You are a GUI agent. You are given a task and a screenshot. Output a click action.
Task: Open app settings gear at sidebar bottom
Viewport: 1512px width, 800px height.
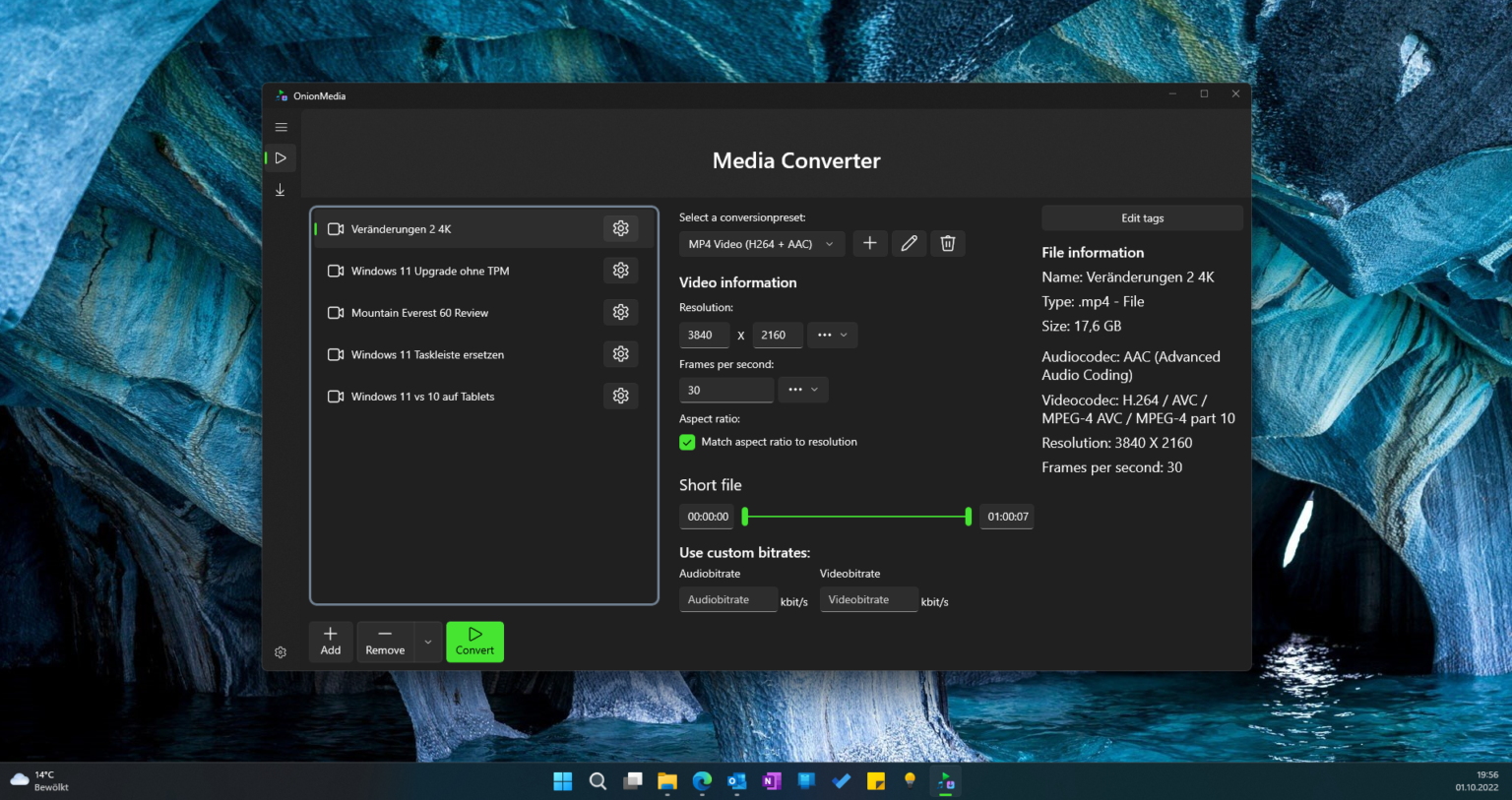[281, 652]
